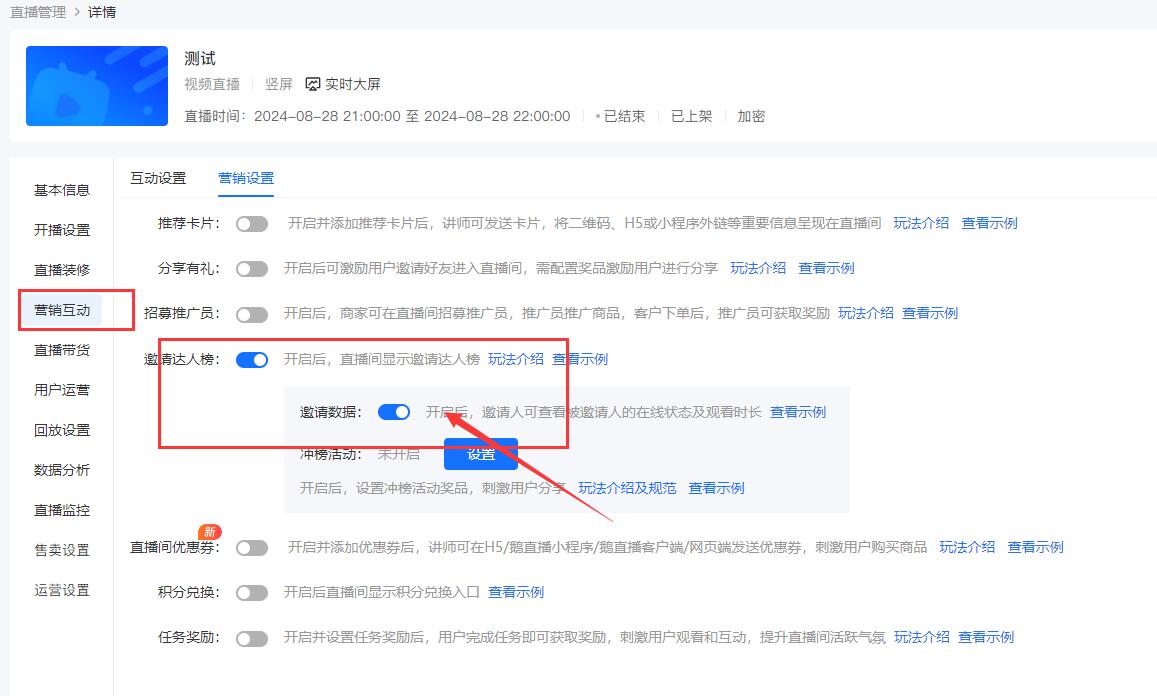Image resolution: width=1157 pixels, height=696 pixels.
Task: Disable the 邀请达人榜 toggle
Action: 251,358
